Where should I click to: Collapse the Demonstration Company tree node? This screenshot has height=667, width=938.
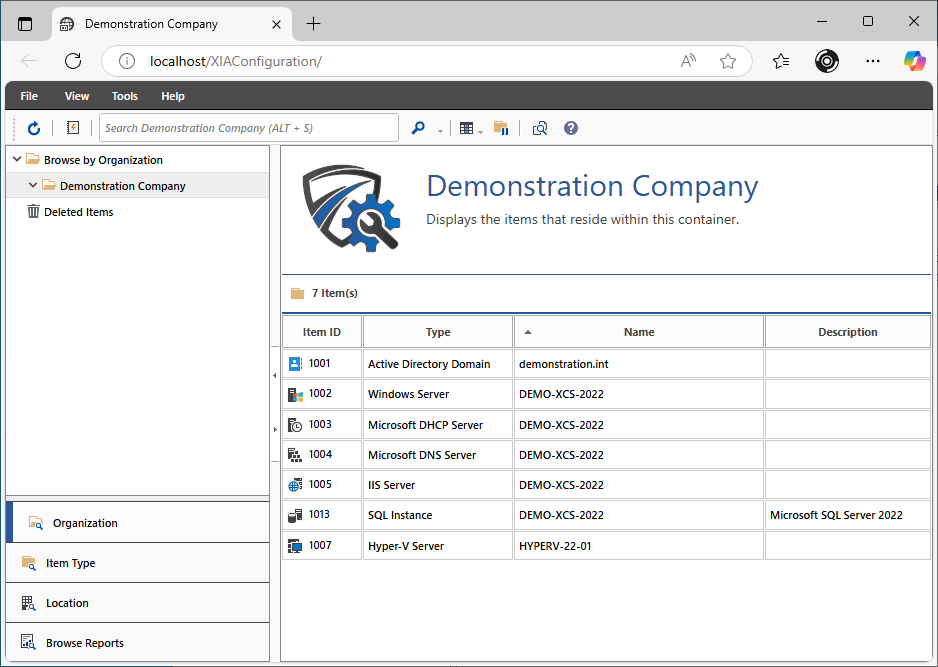tap(33, 185)
